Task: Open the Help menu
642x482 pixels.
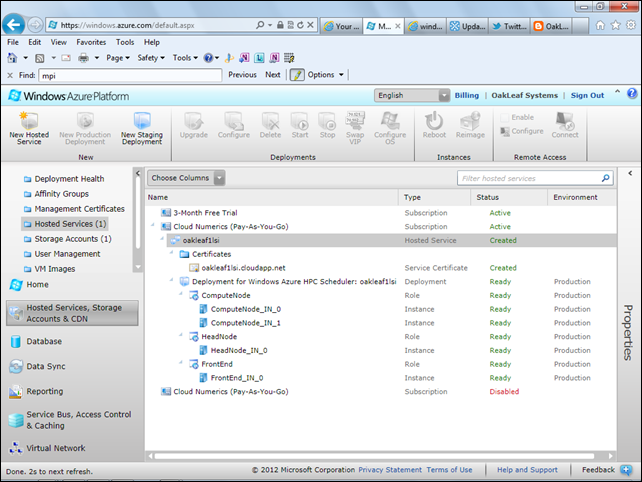Action: coord(151,42)
